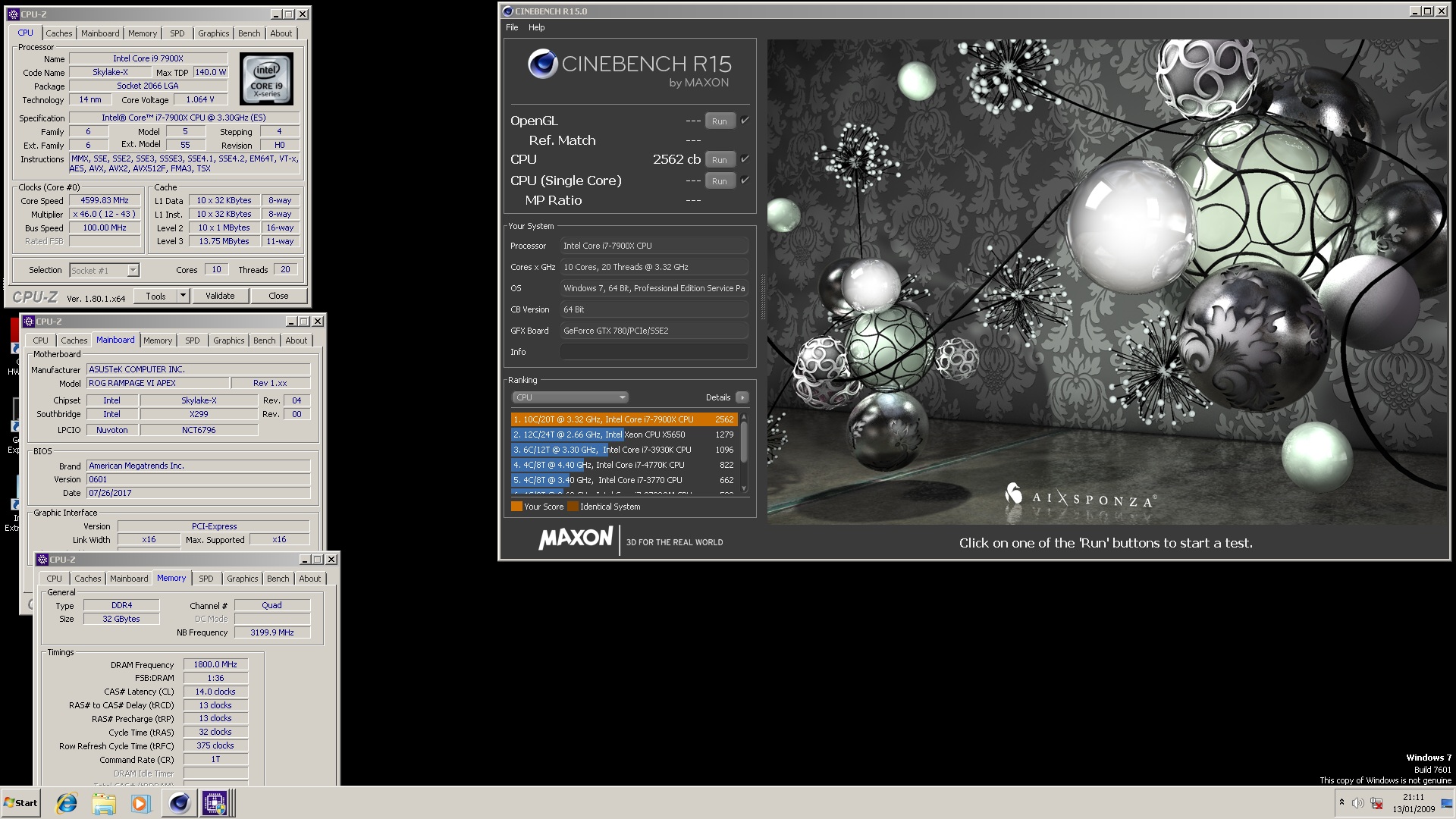The height and width of the screenshot is (819, 1456).
Task: Click the Tools button in CPU-Z
Action: (156, 296)
